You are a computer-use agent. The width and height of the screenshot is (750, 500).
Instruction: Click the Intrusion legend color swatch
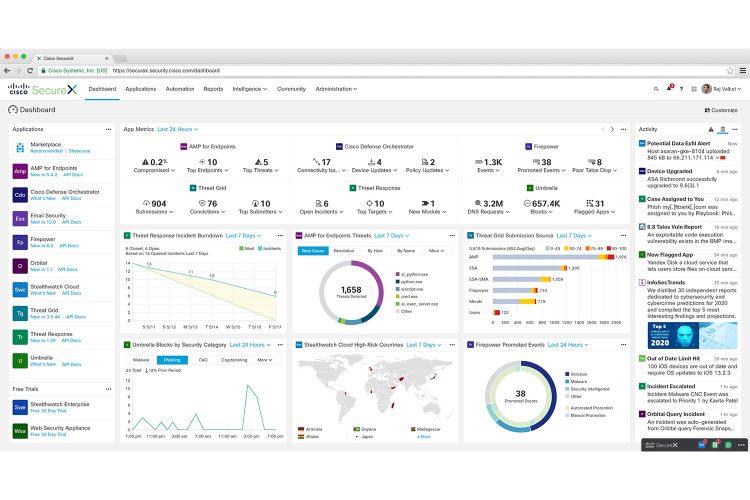coord(567,374)
